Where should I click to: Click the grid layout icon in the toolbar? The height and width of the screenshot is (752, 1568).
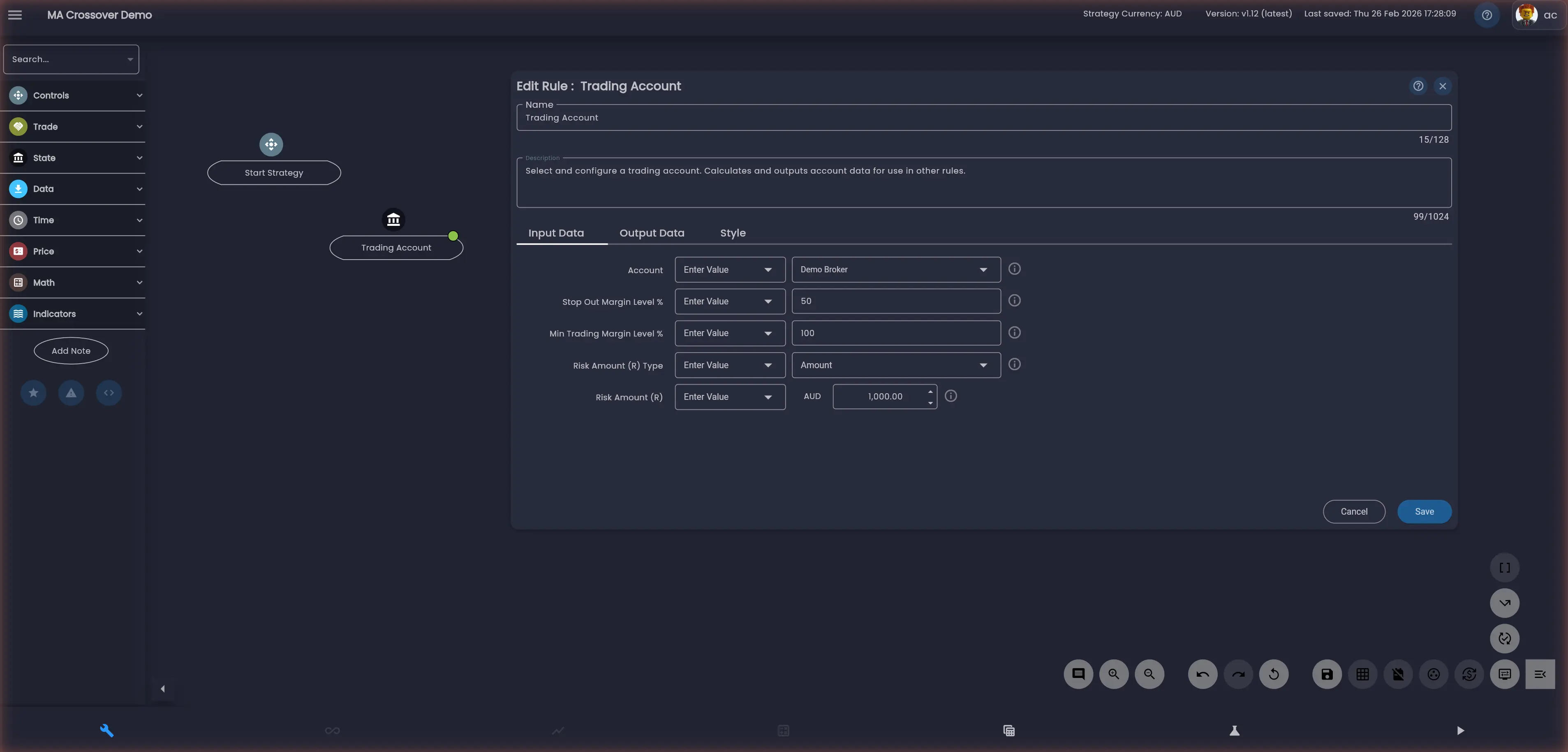(1363, 674)
